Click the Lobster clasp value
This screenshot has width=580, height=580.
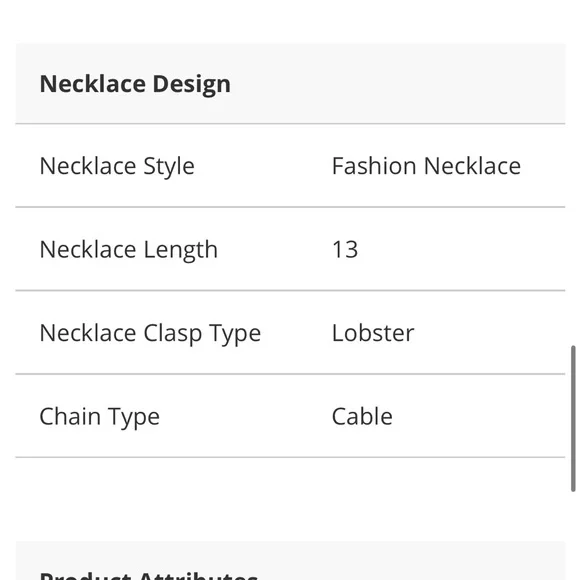point(373,333)
